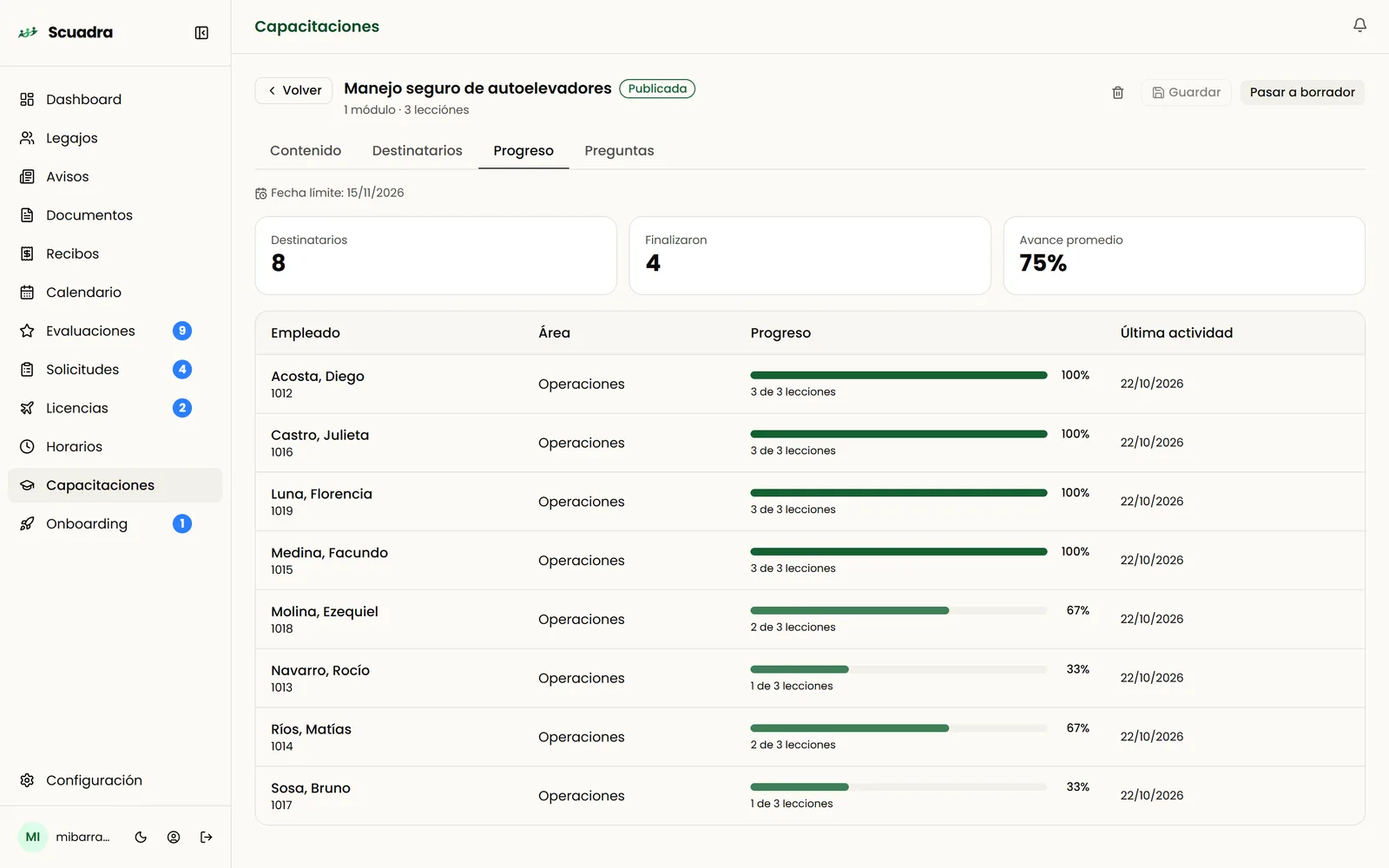The width and height of the screenshot is (1389, 868).
Task: Open user profile icon
Action: 174,838
